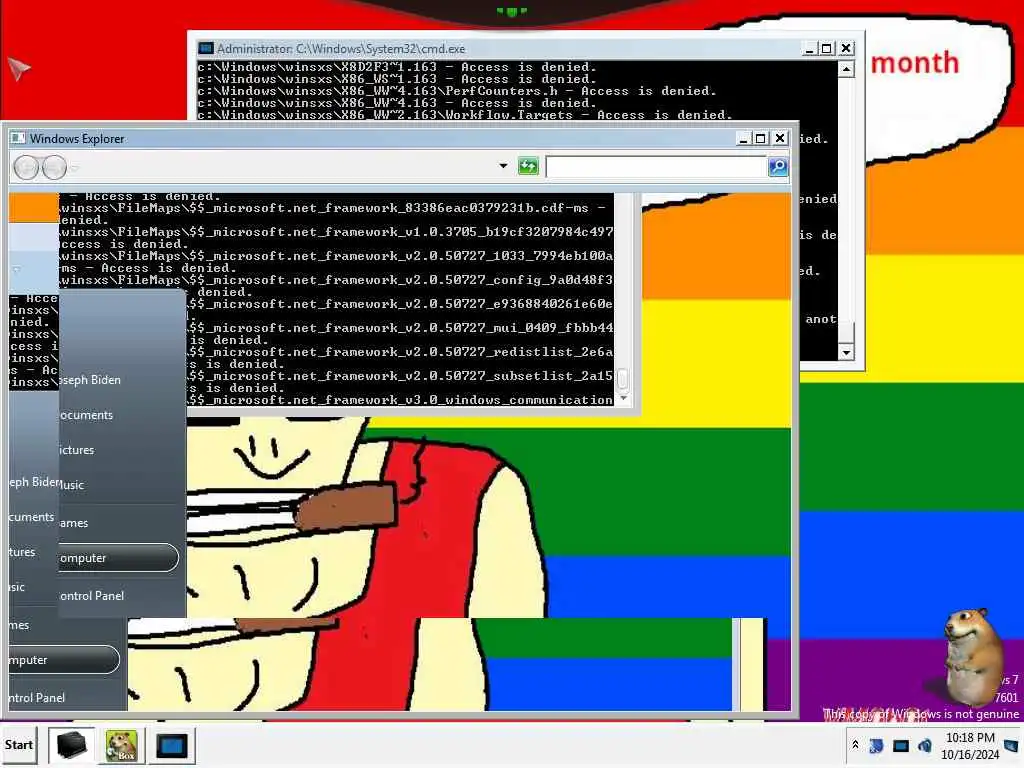The width and height of the screenshot is (1024, 768).
Task: Open the "cuments" menu fragment entry
Action: point(31,517)
